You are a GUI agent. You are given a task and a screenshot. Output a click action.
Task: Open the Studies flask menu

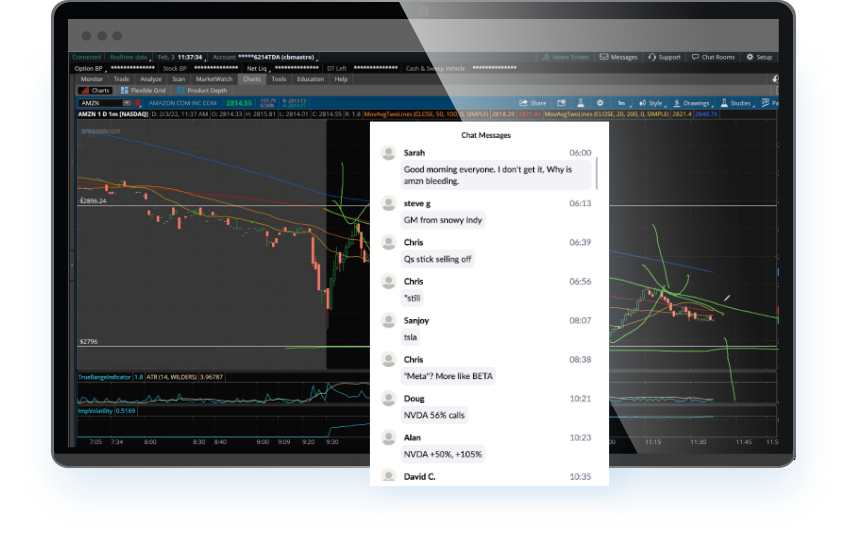(736, 103)
